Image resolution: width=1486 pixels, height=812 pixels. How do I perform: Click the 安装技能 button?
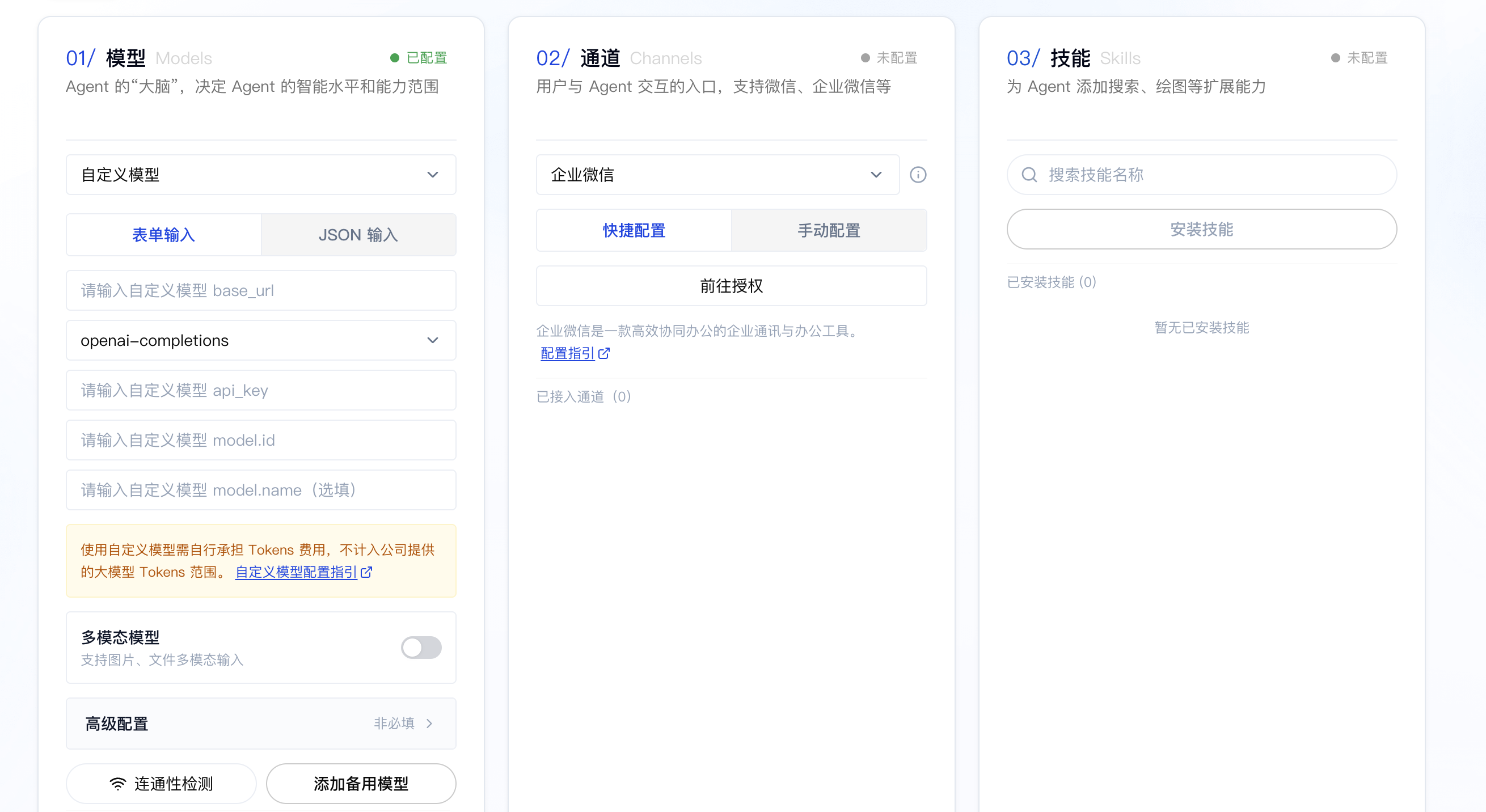pos(1202,230)
